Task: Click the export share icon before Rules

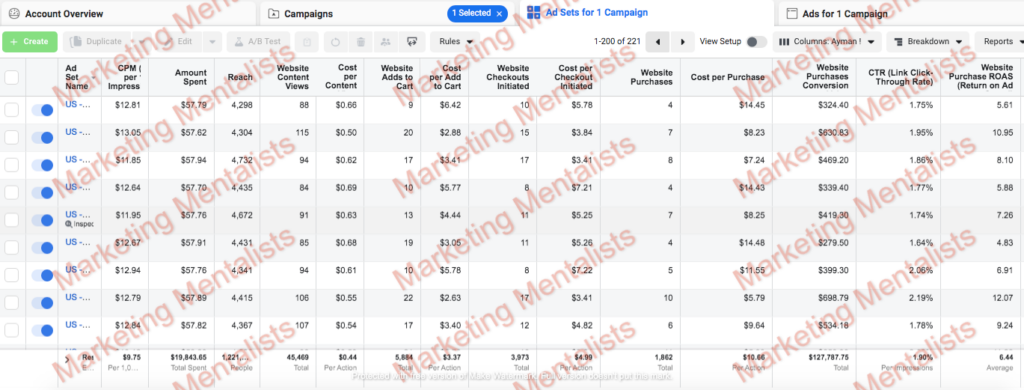Action: (412, 42)
